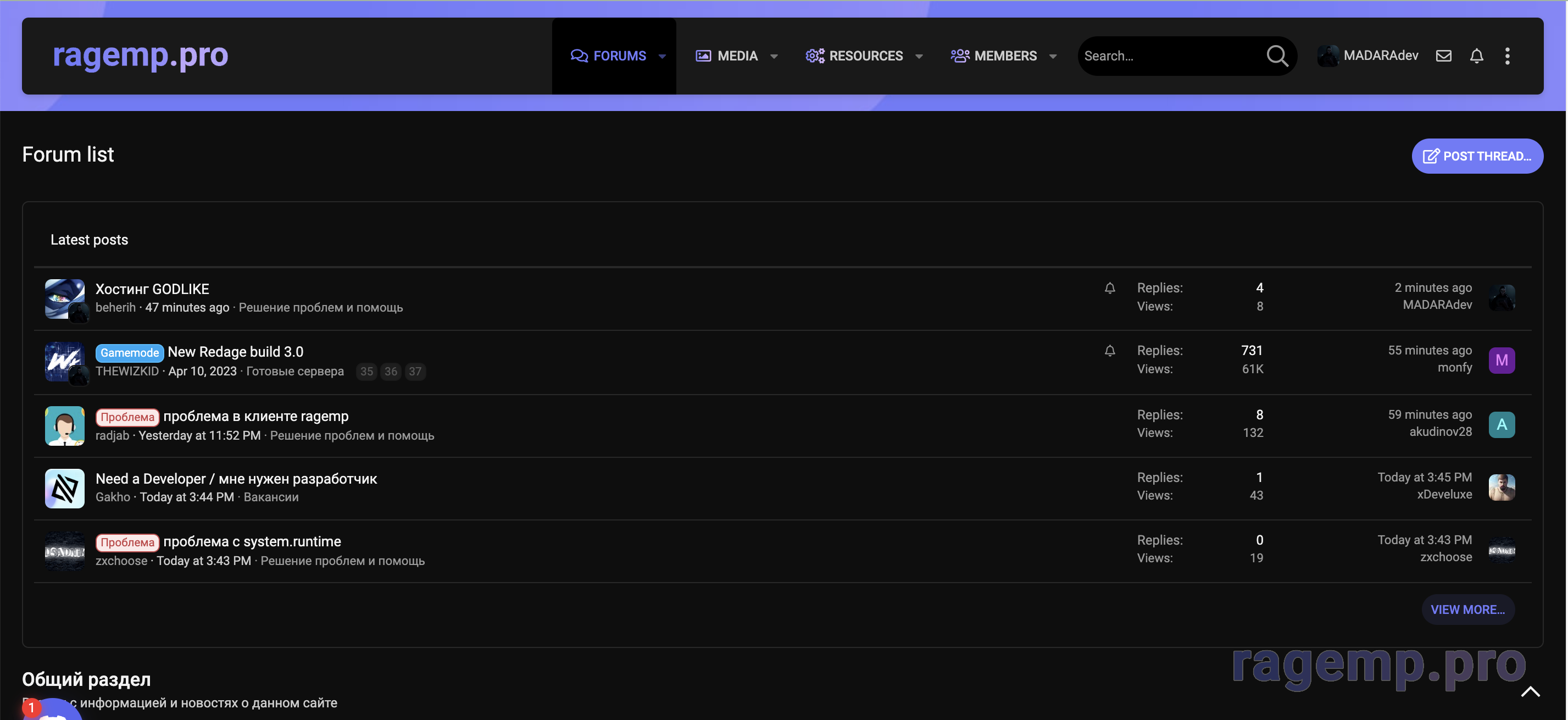1568x720 pixels.
Task: Open zxchoose author profile link under thread title
Action: (121, 561)
